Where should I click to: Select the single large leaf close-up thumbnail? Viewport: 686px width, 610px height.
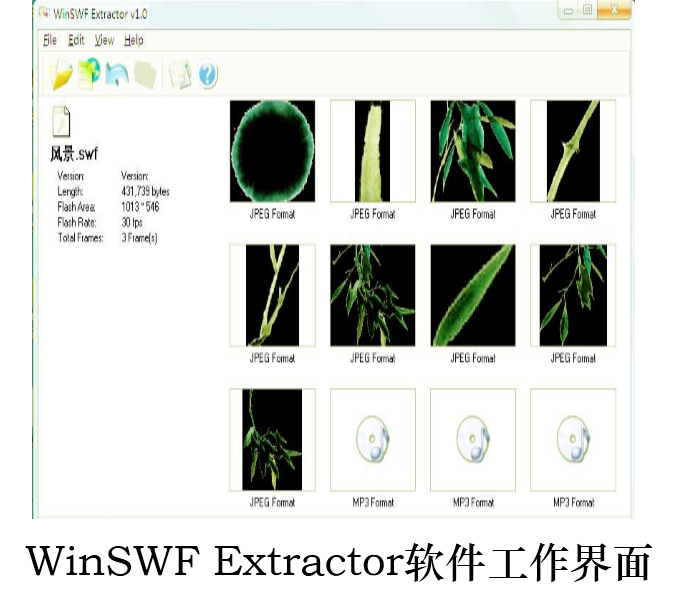coord(473,295)
